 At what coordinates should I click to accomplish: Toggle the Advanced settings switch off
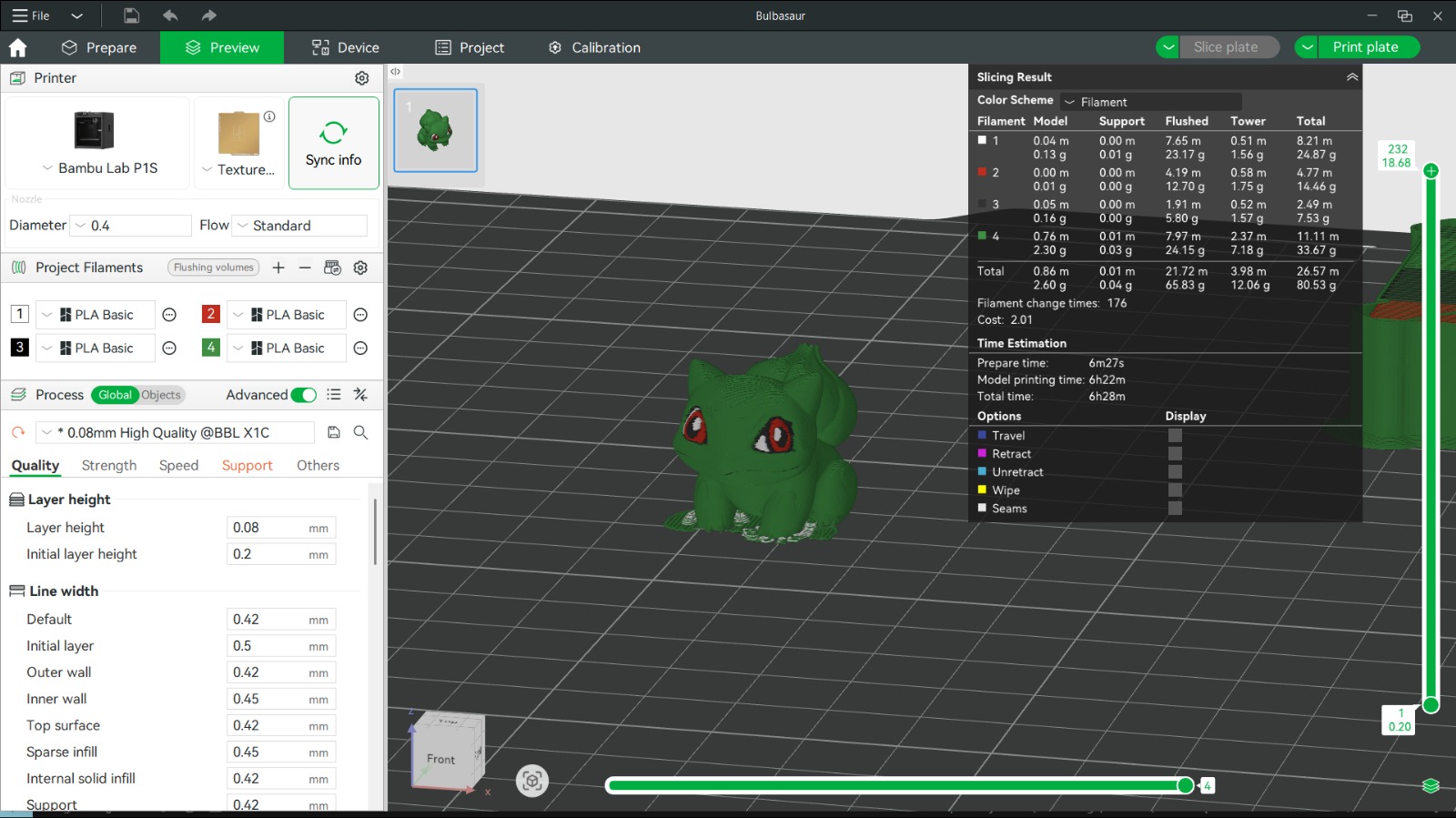tap(304, 395)
